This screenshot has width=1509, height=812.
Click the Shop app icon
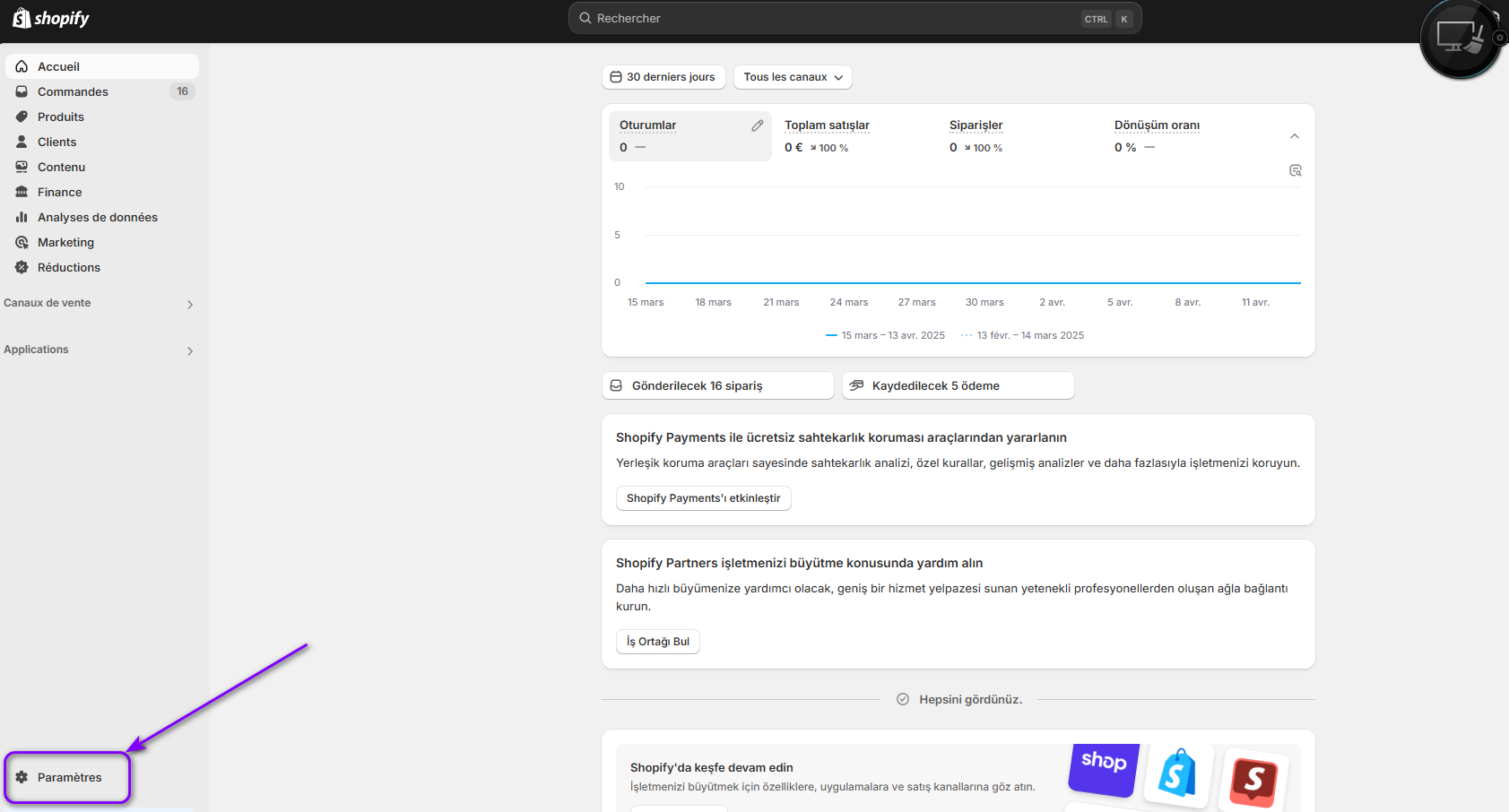pyautogui.click(x=1104, y=768)
